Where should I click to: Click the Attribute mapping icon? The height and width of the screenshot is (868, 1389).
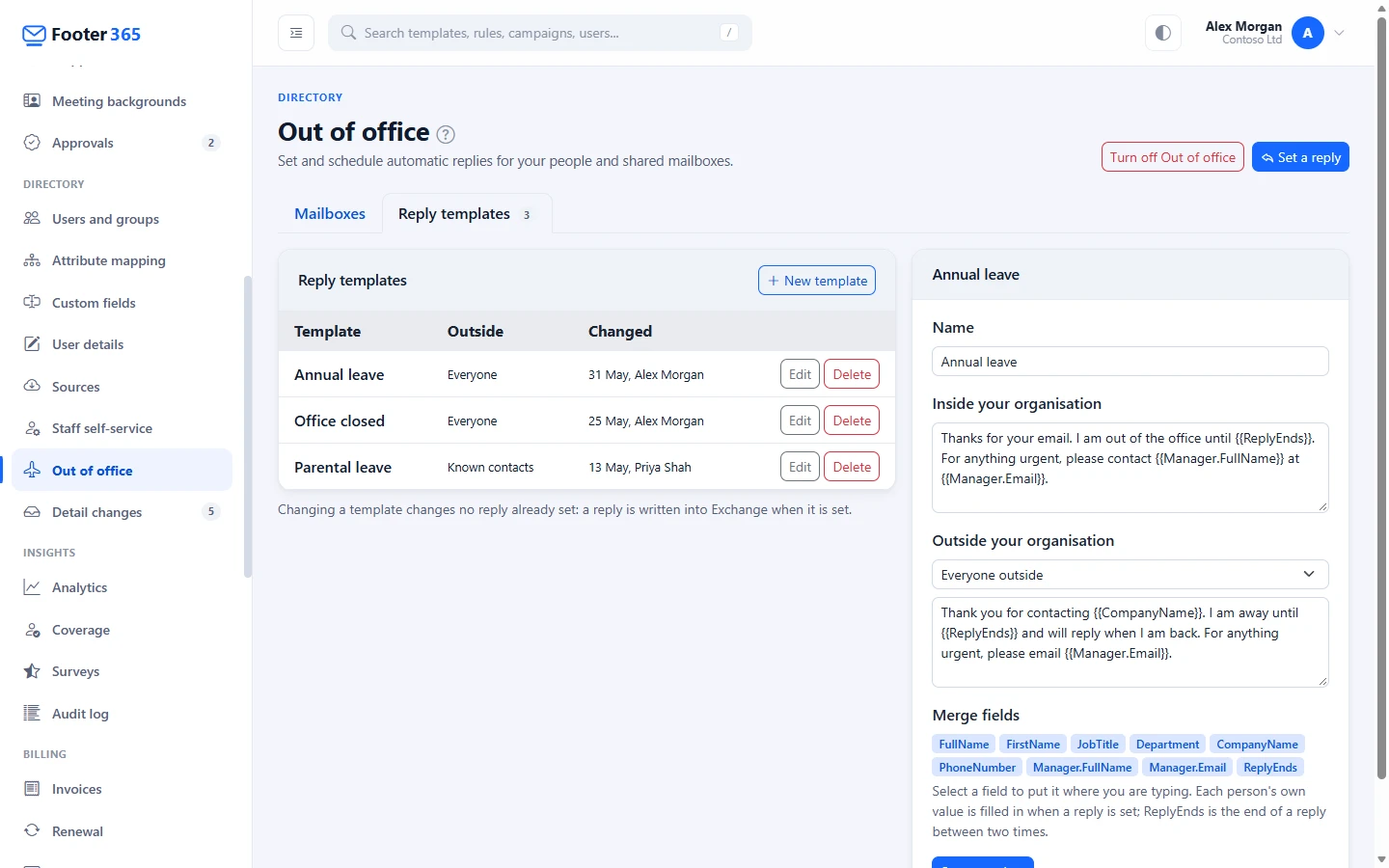[32, 260]
